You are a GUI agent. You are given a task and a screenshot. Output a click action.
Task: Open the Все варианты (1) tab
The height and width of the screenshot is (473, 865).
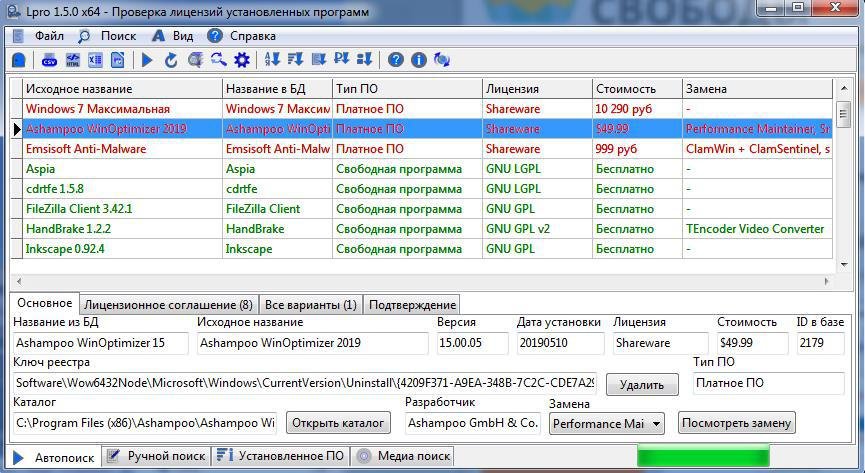(311, 305)
